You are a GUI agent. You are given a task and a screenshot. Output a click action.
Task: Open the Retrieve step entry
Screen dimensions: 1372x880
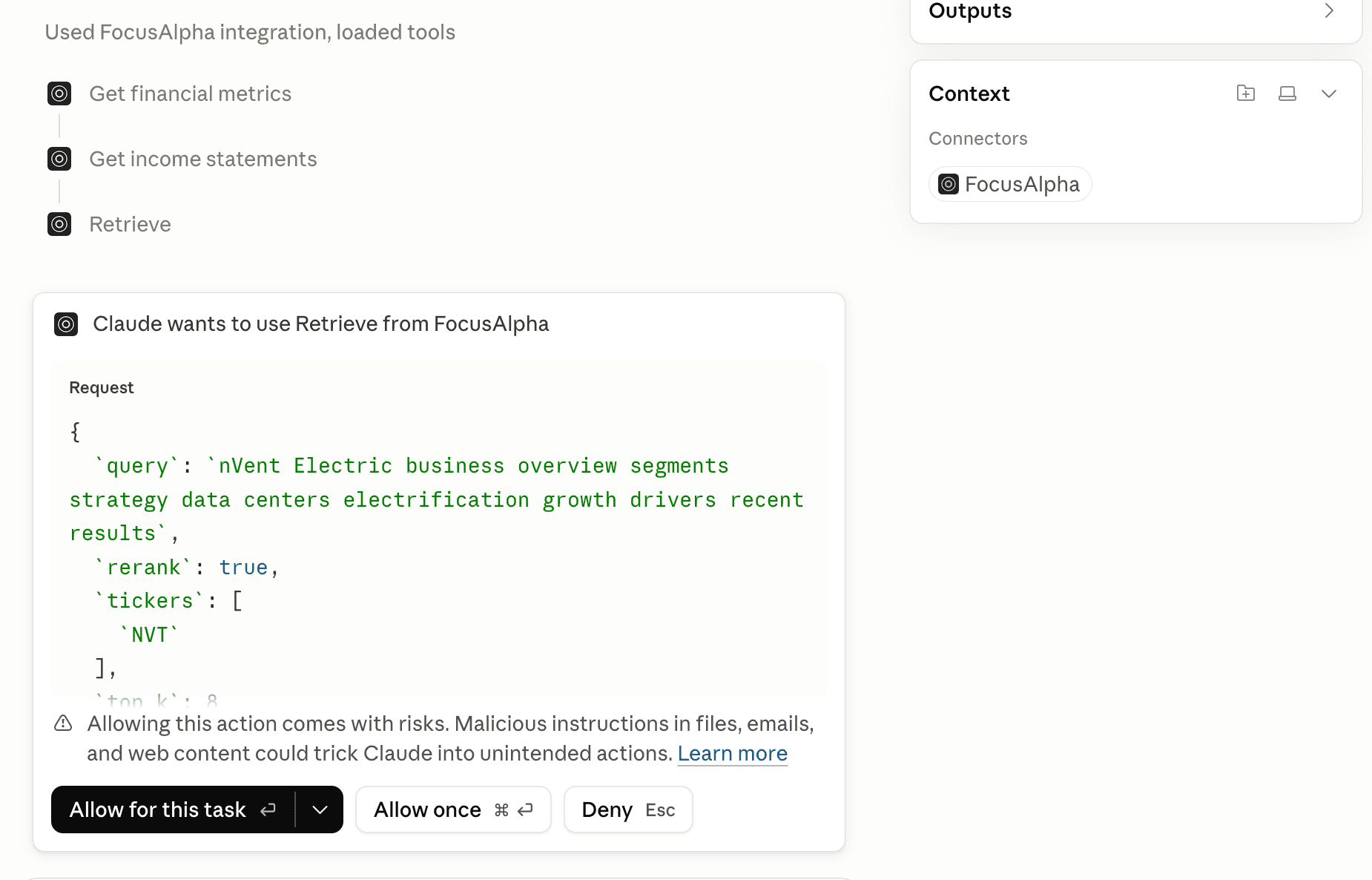tap(130, 224)
